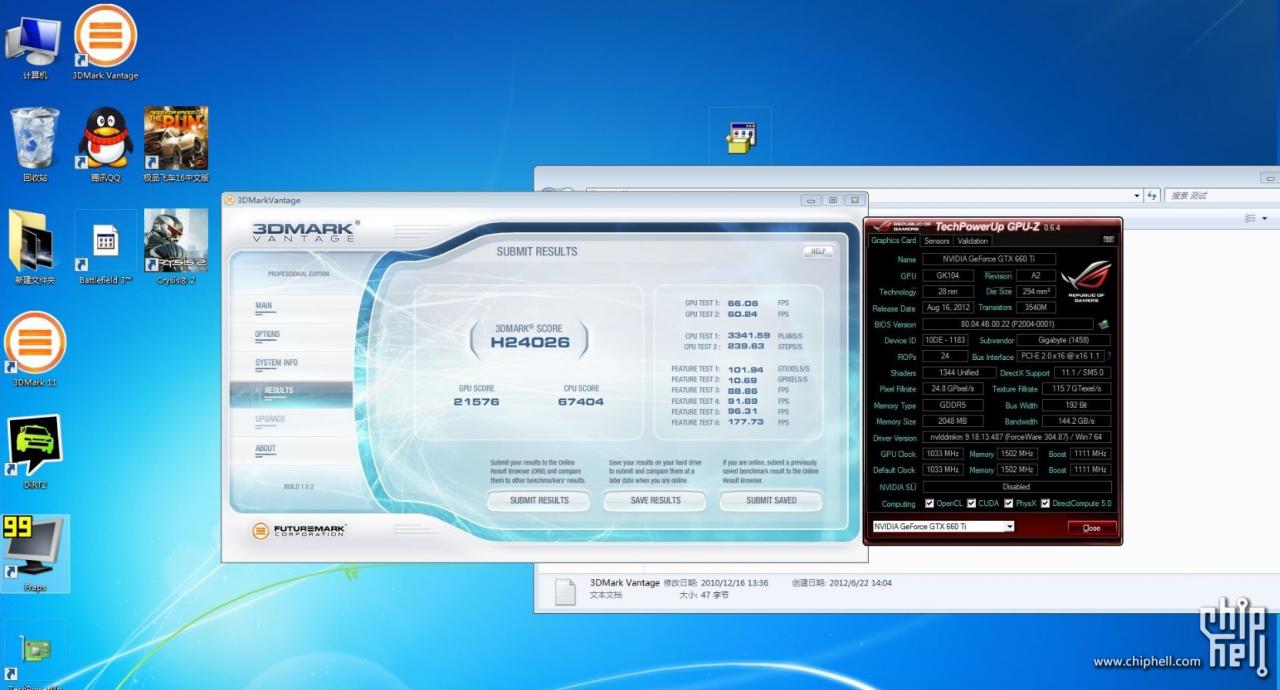
Task: Maximize the 3DMark Vantage window
Action: [x=832, y=200]
